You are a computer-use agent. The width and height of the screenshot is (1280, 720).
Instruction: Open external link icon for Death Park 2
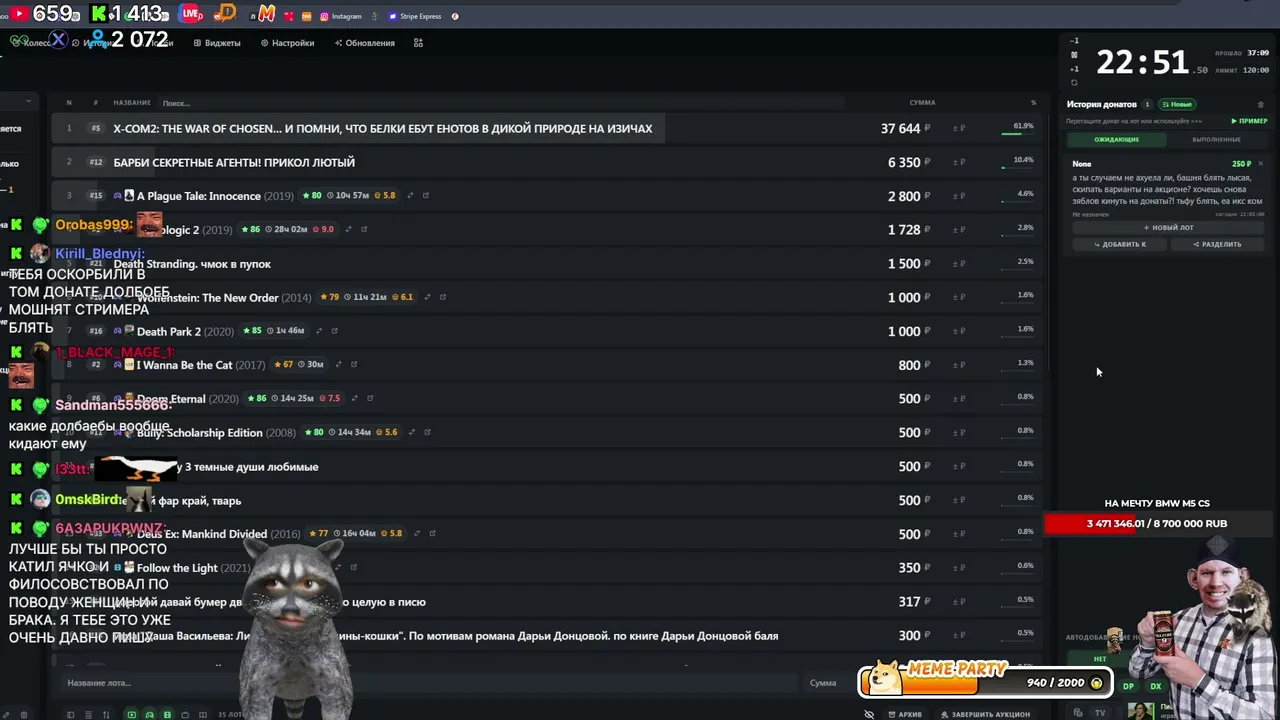coord(334,331)
